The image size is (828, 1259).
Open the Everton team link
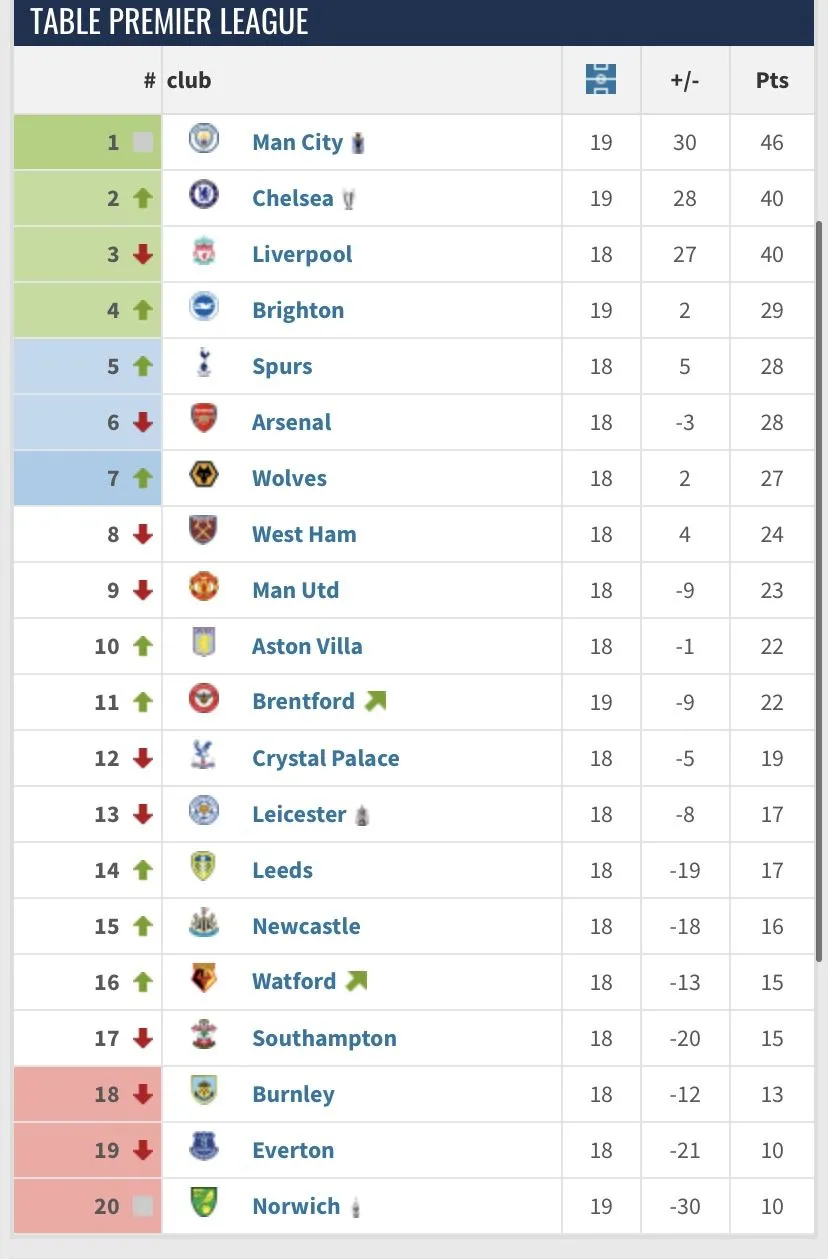293,1150
